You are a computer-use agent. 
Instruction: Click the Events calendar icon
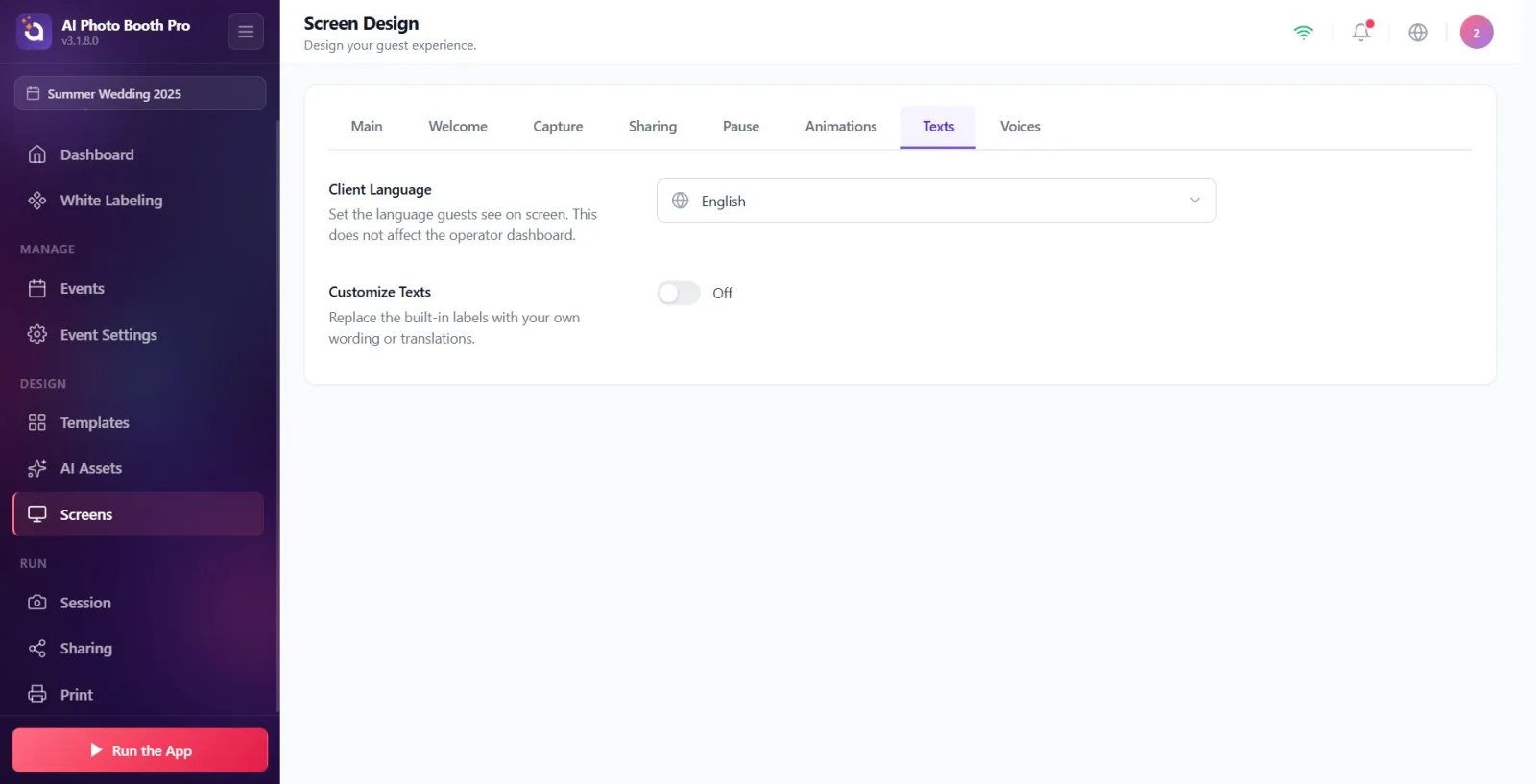[37, 288]
